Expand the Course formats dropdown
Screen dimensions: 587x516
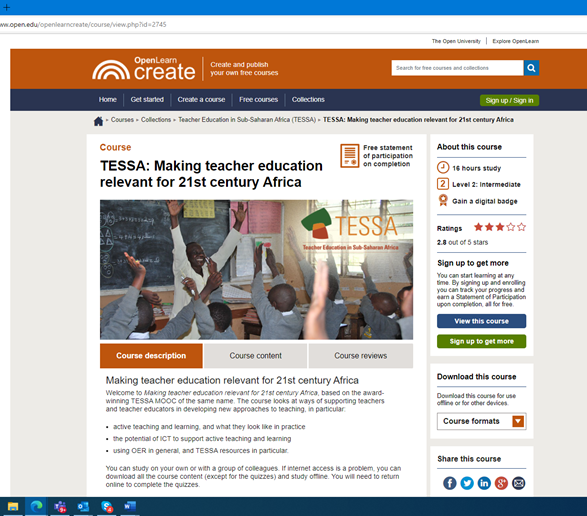481,421
